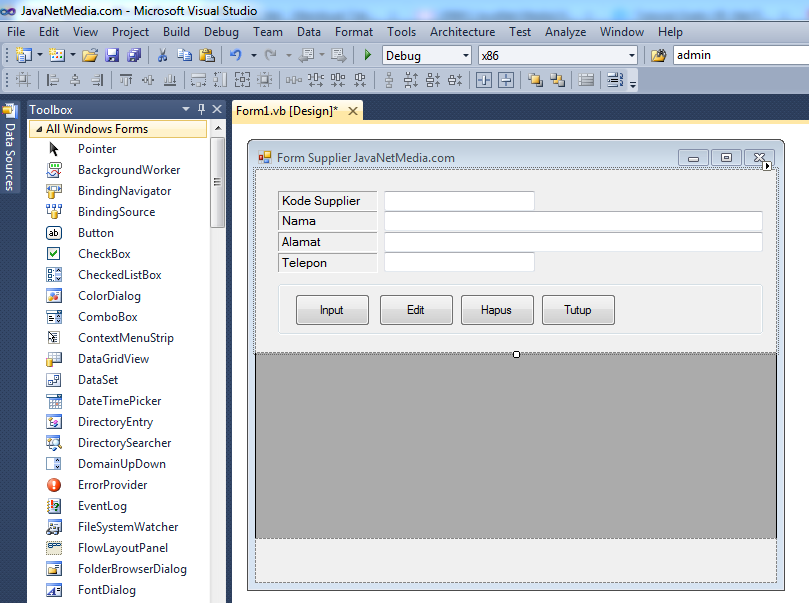Open the Debug configuration combo box
Screen dimensions: 809x603
[x=427, y=55]
